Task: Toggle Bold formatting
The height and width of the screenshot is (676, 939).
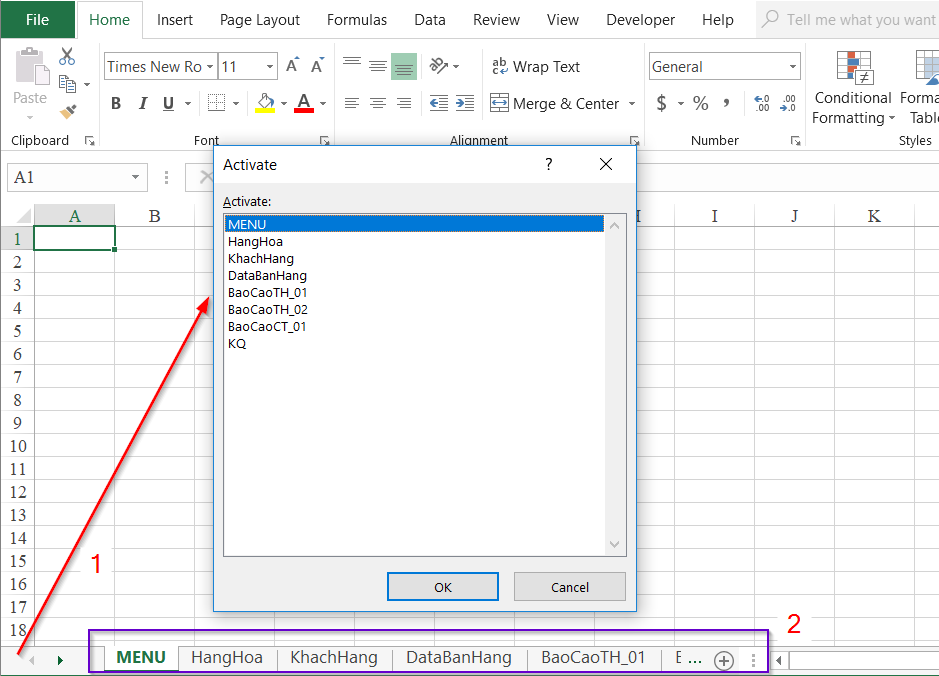Action: click(x=116, y=104)
